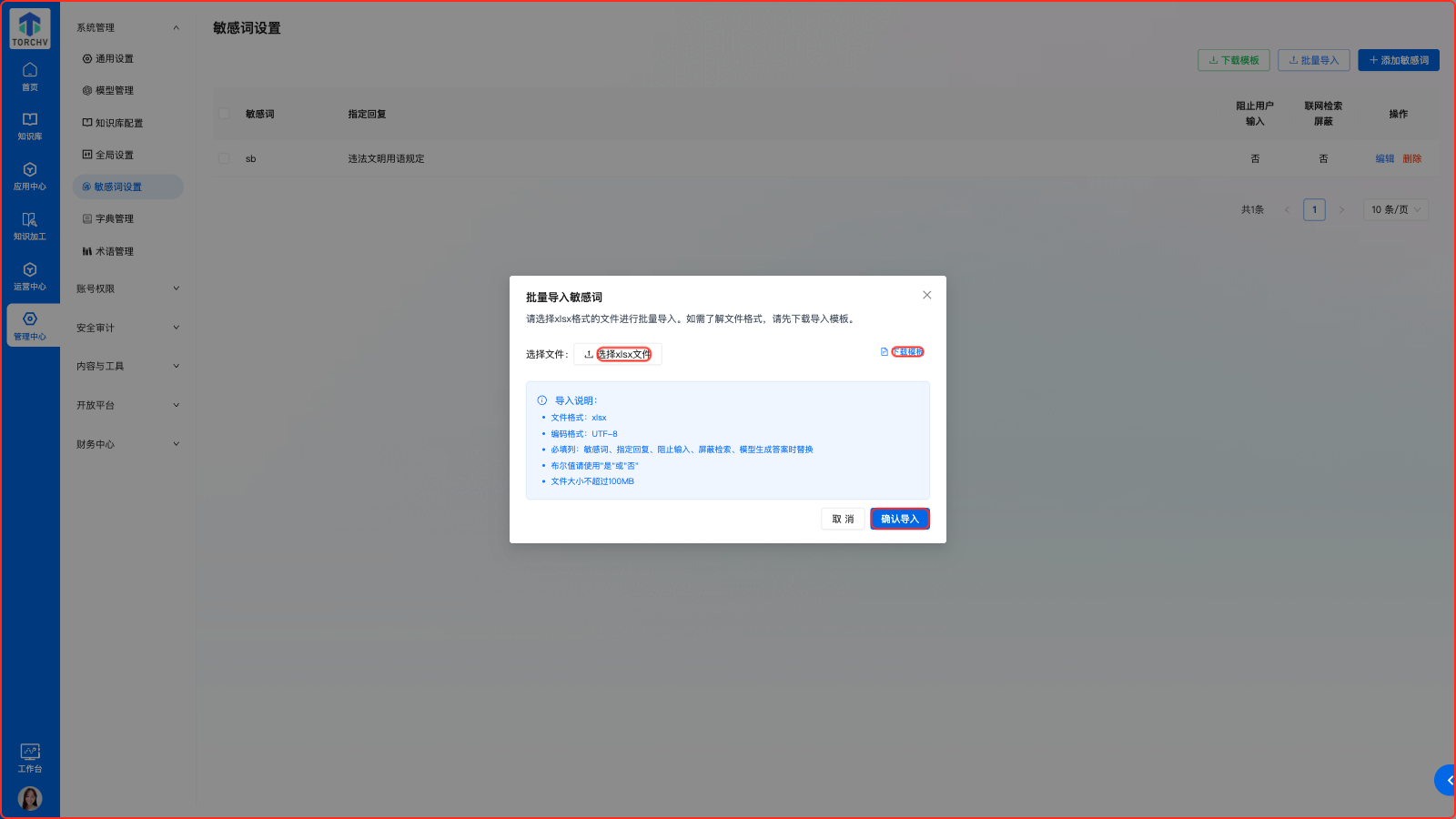Click the user avatar at bottom left
1456x819 pixels.
point(30,798)
